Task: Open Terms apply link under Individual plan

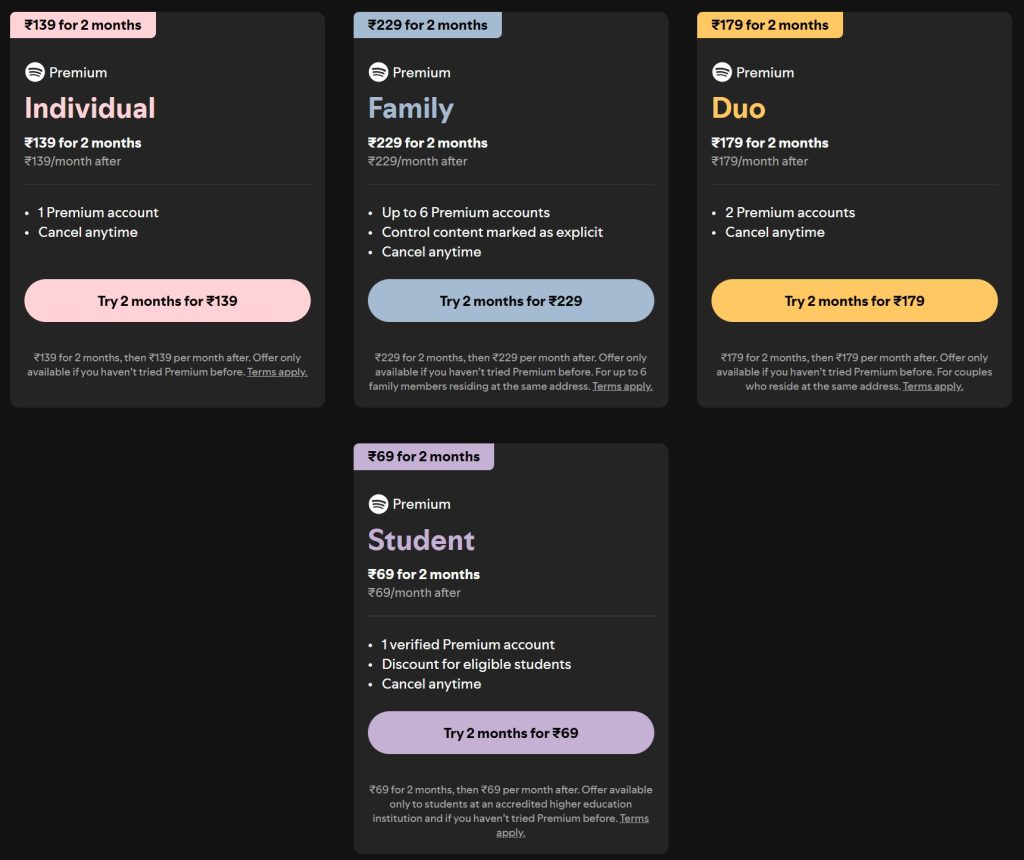Action: click(x=277, y=372)
